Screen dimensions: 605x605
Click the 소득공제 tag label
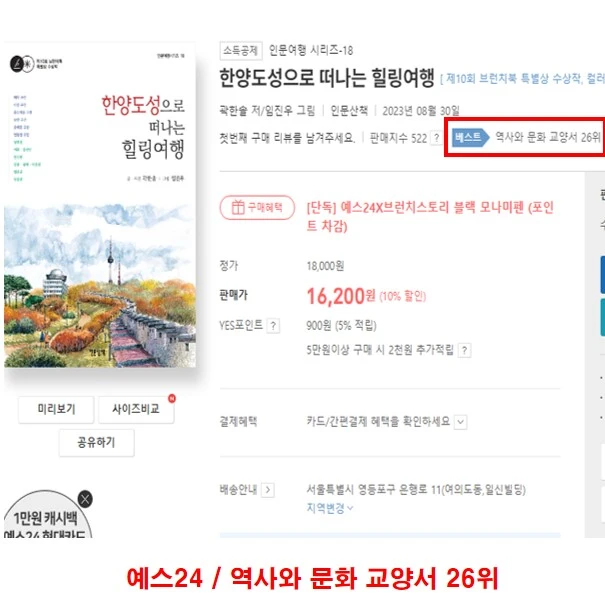(241, 51)
